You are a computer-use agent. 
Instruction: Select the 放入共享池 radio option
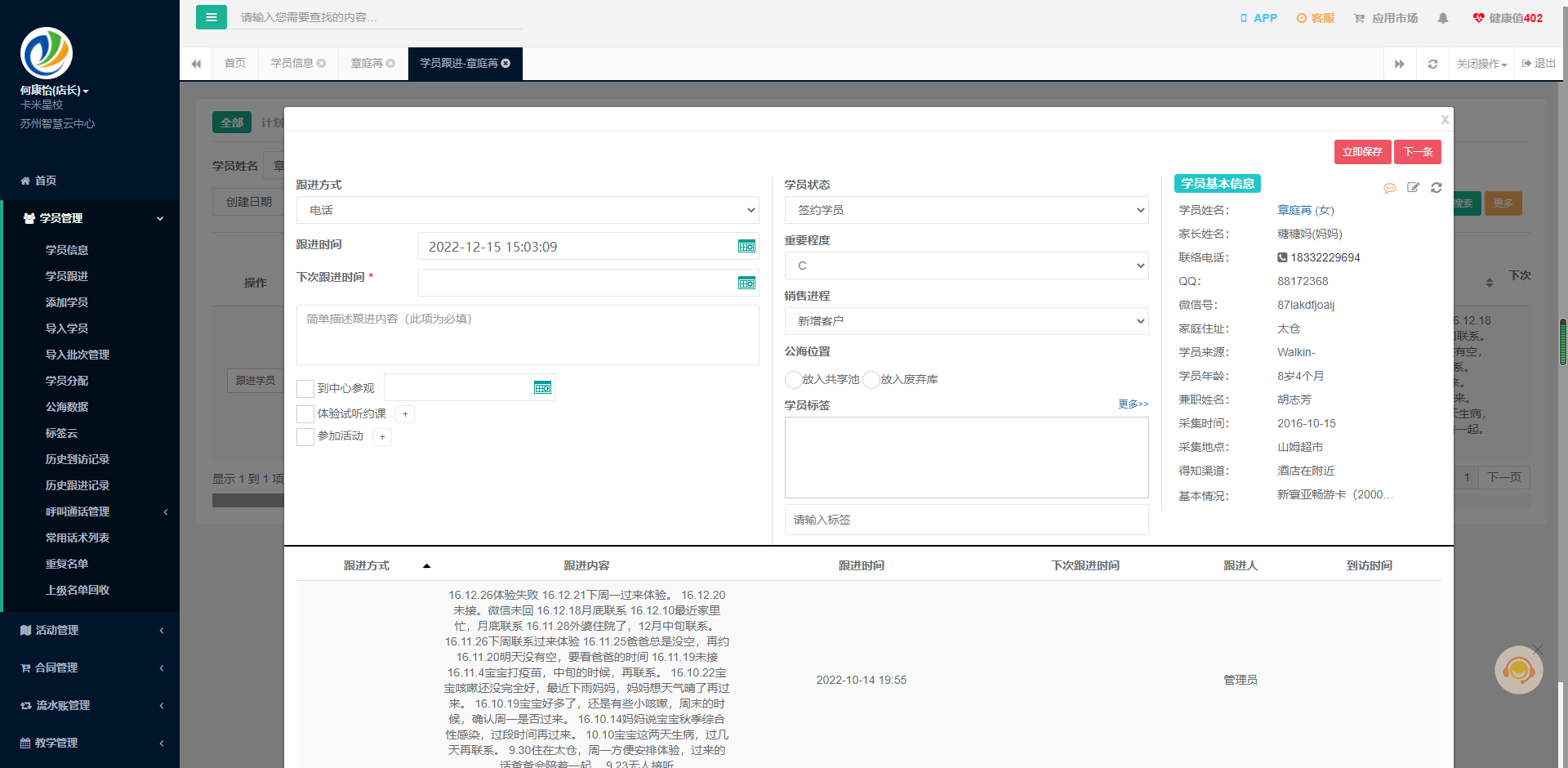pyautogui.click(x=793, y=380)
